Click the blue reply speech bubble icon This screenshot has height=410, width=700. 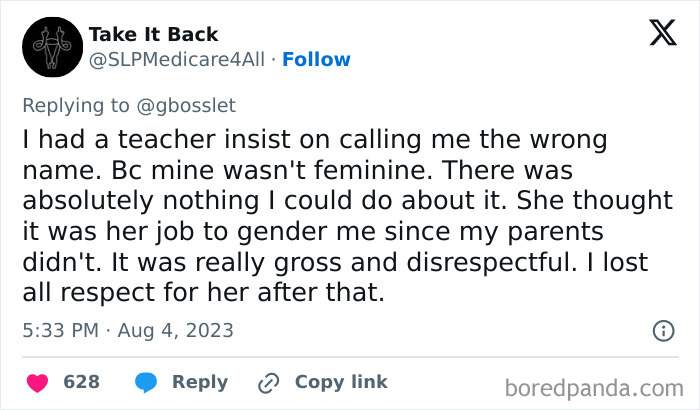[x=145, y=382]
